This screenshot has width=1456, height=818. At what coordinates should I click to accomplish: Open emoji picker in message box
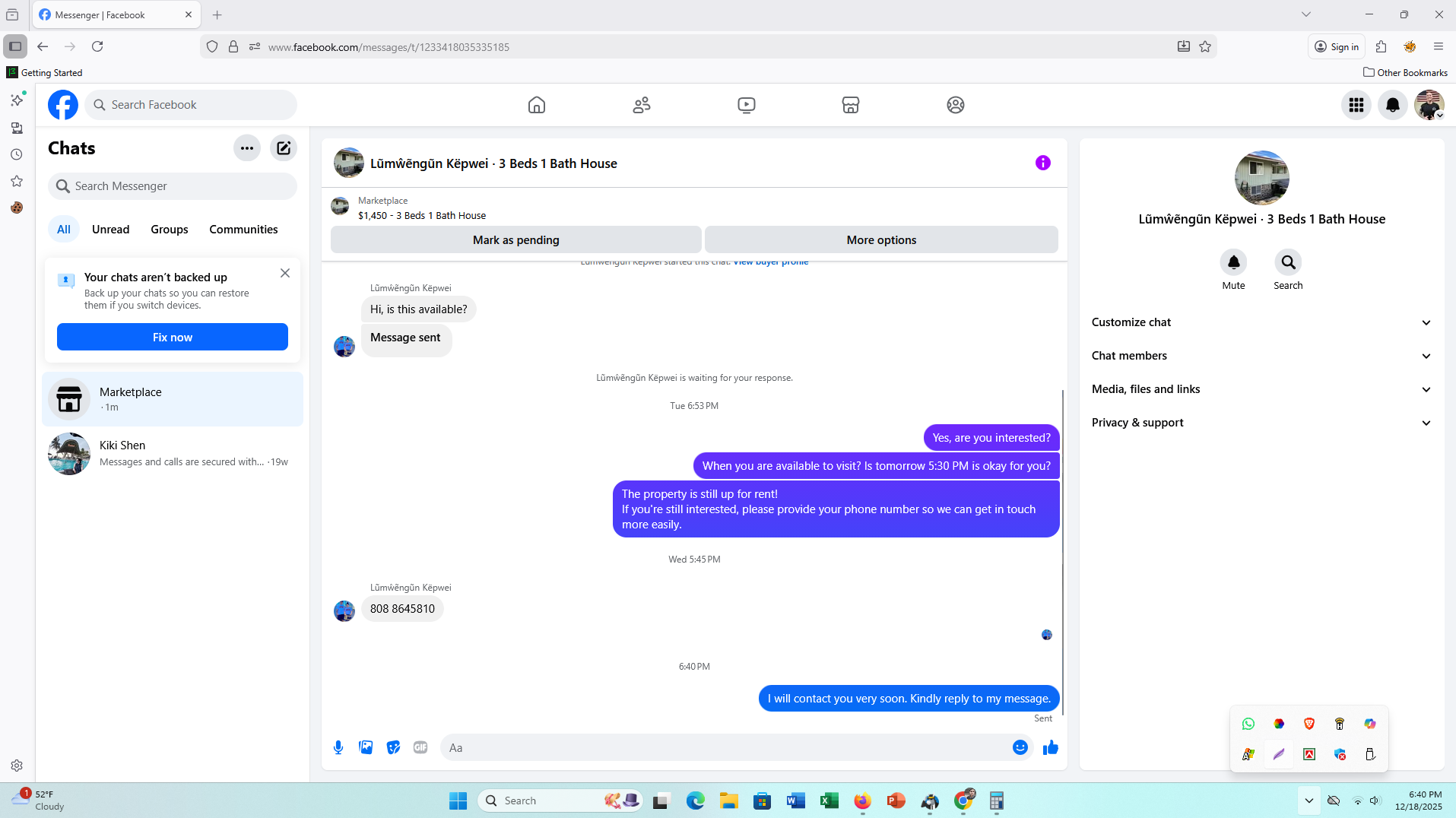click(x=1020, y=747)
